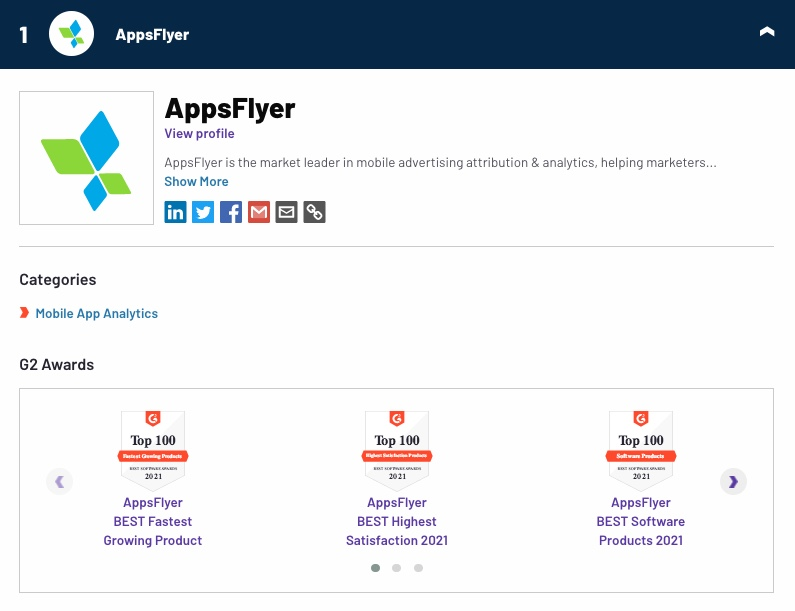Click the red arrow beside Mobile App Analytics
Image resolution: width=795 pixels, height=611 pixels.
(x=24, y=312)
